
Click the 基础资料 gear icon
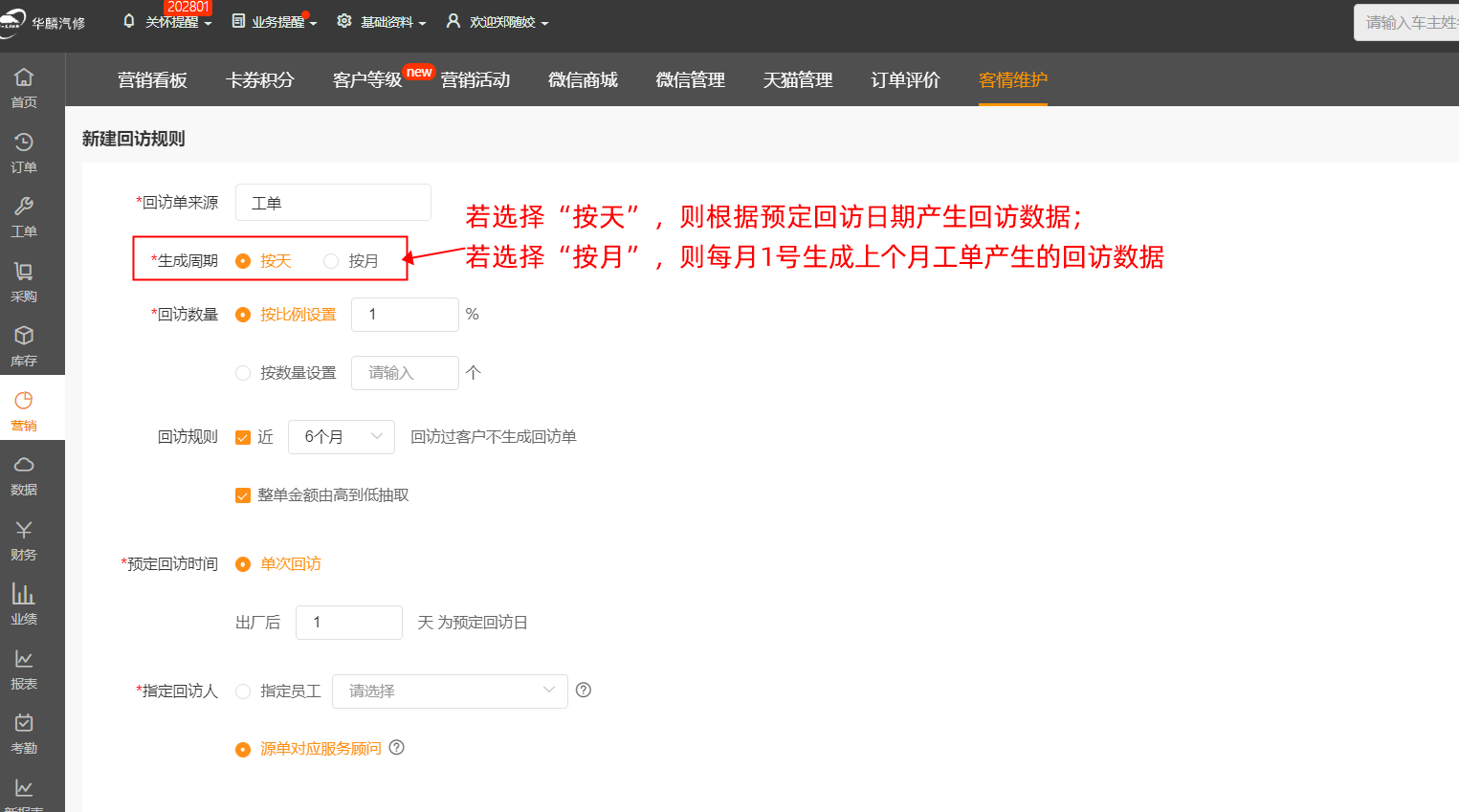point(344,21)
